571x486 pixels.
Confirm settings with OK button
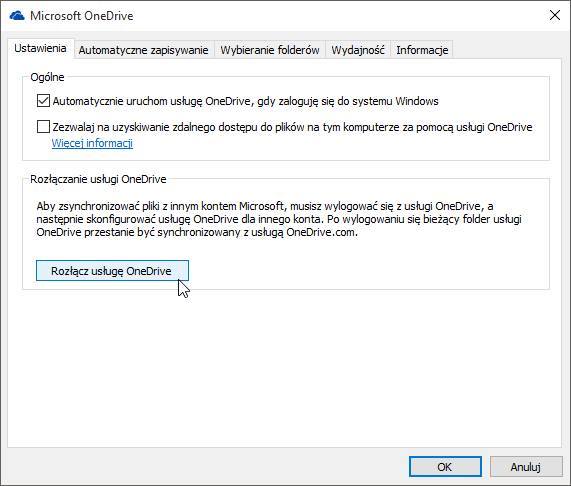point(445,467)
